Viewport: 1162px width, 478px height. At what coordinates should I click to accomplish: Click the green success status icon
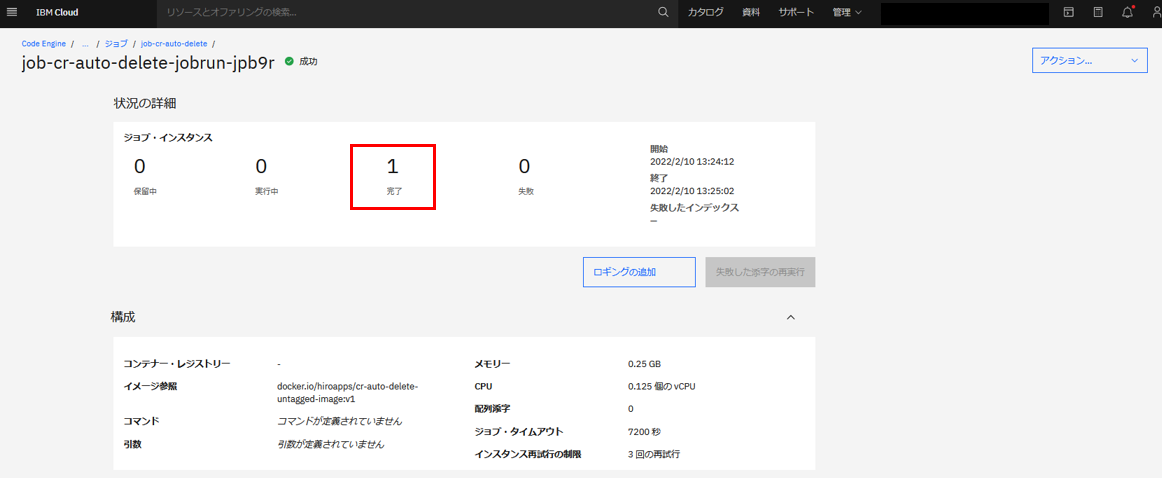(x=289, y=62)
